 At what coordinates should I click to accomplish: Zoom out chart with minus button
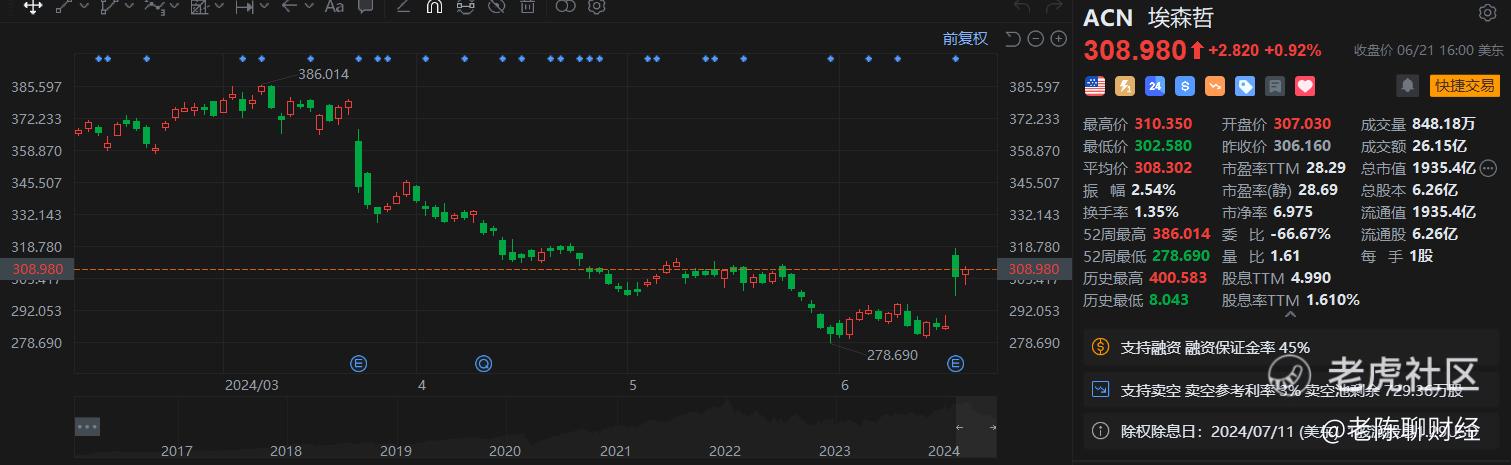coord(1034,39)
